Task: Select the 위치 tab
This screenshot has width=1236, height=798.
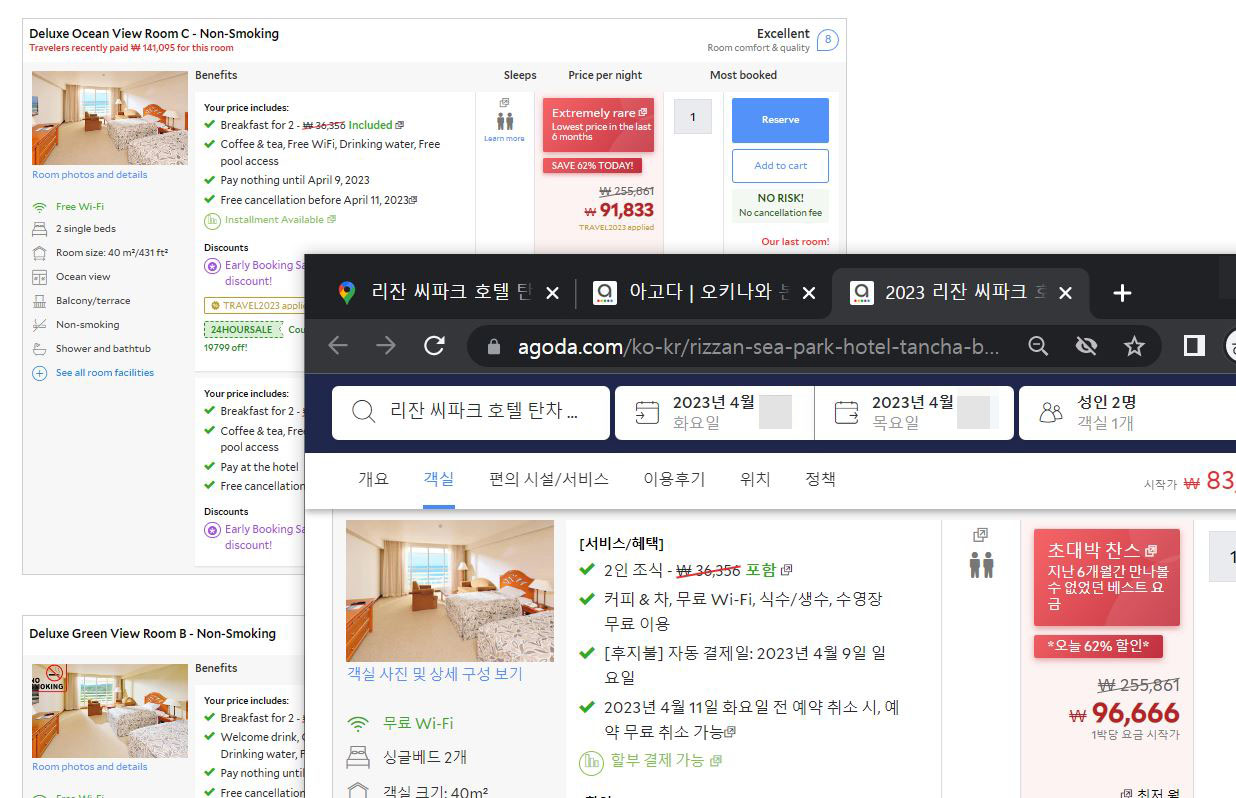Action: tap(755, 479)
